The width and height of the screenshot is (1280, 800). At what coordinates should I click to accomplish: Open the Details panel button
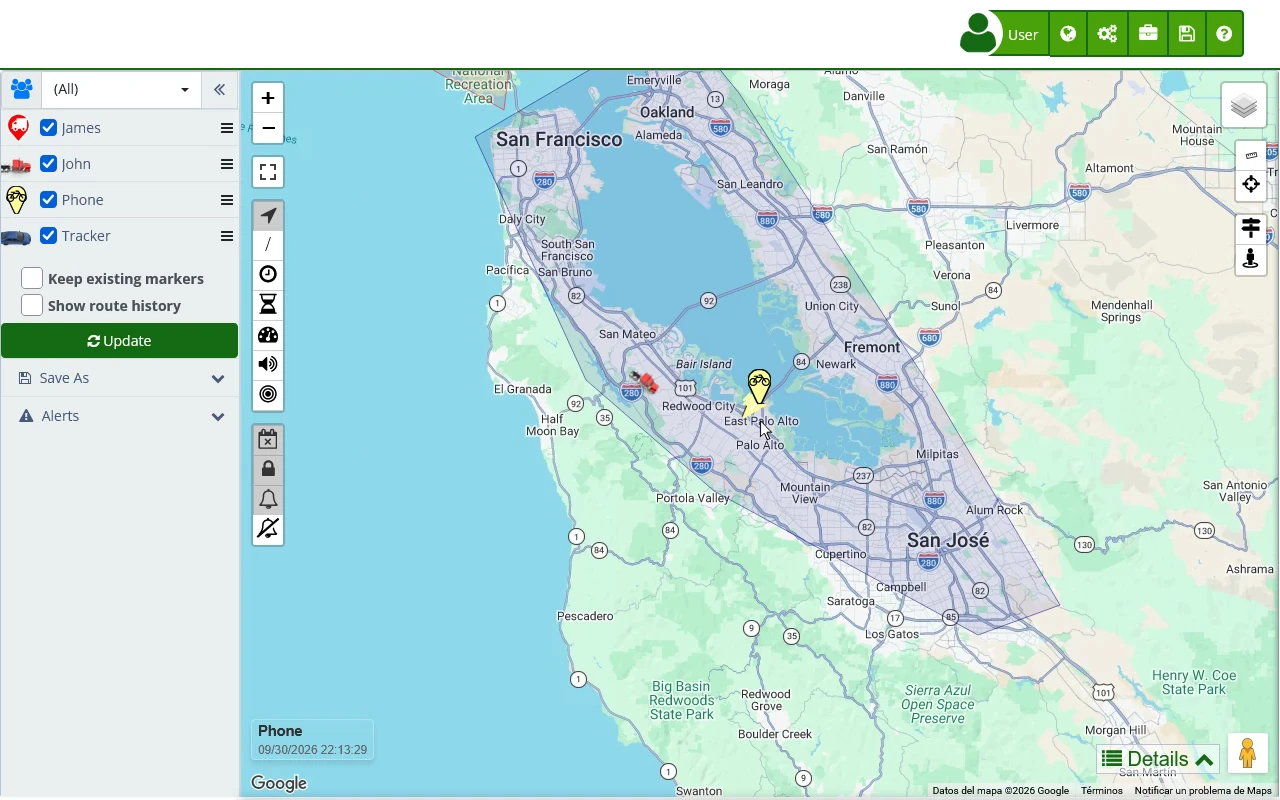1158,759
